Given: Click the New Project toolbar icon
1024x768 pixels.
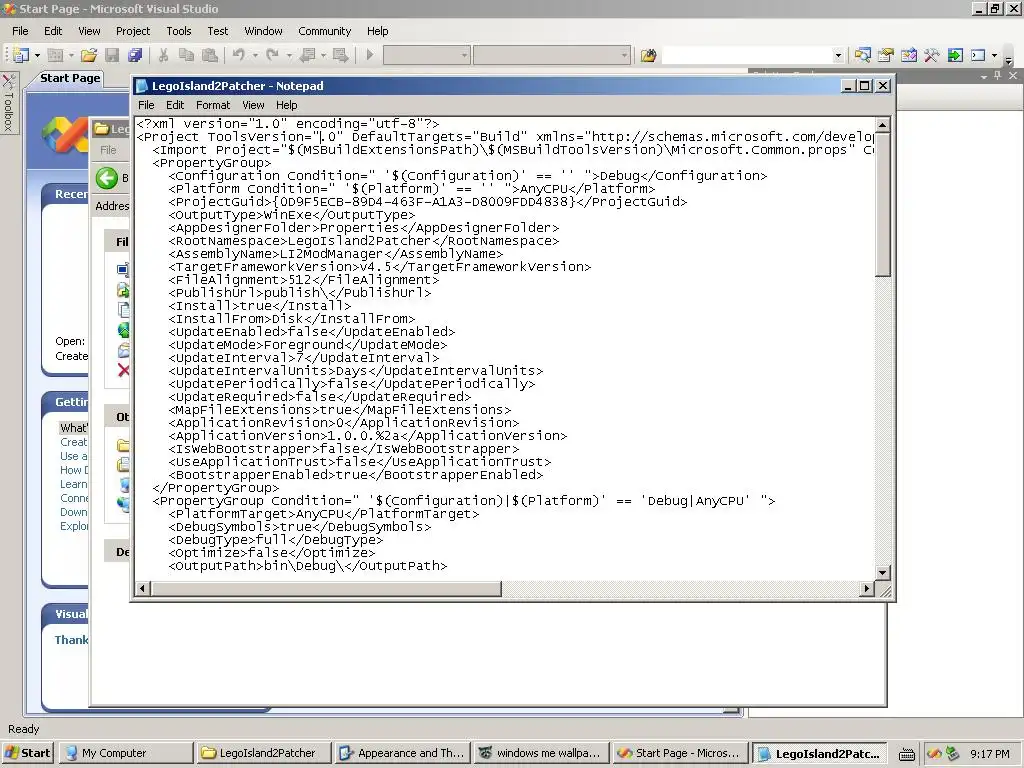Looking at the screenshot, I should [x=21, y=56].
